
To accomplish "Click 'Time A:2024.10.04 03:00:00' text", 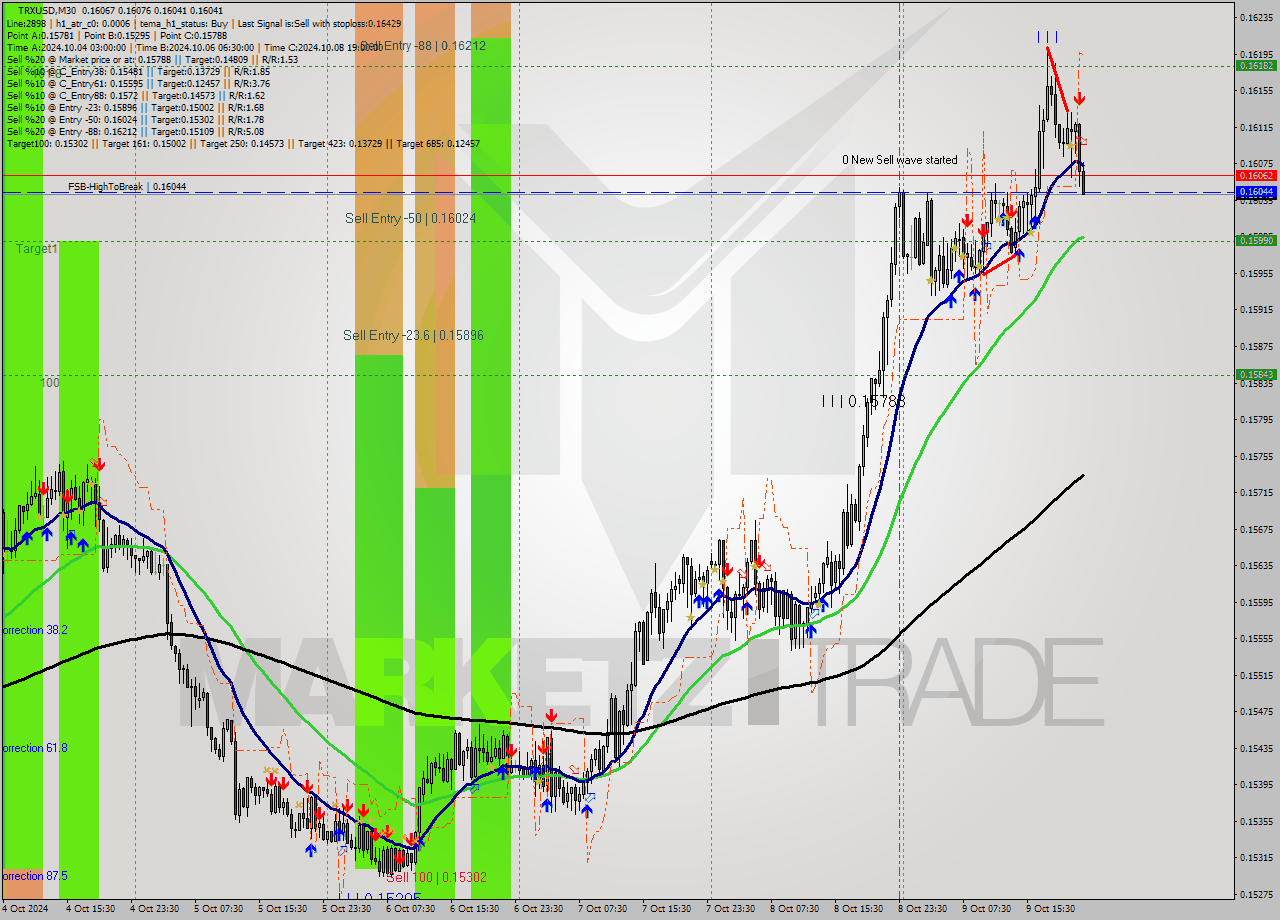I will click(66, 47).
